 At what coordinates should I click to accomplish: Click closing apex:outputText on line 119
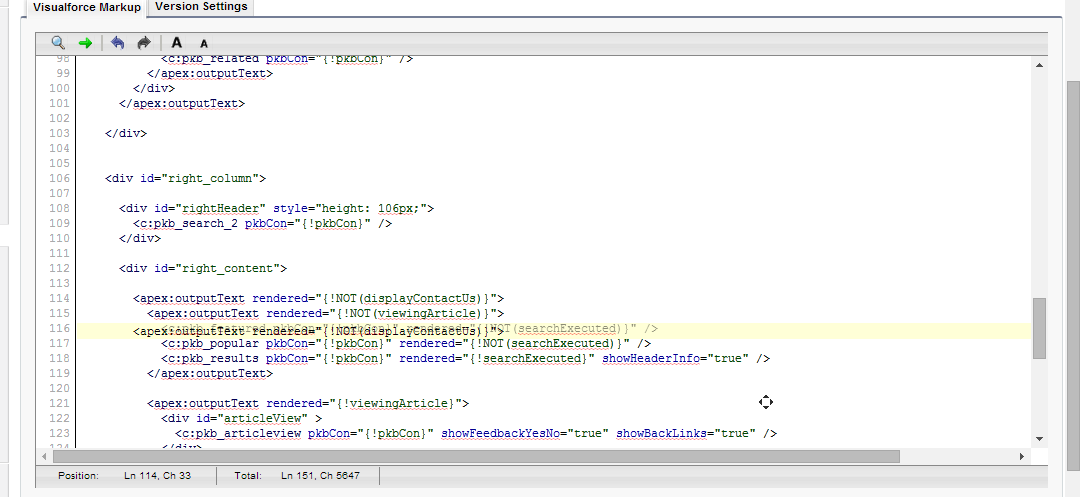tap(209, 373)
